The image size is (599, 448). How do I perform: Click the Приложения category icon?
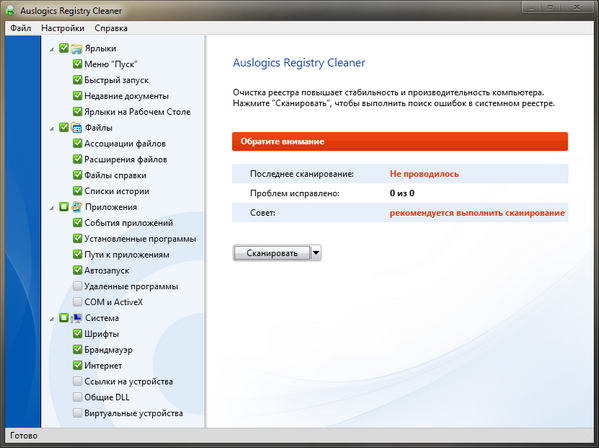click(x=76, y=207)
